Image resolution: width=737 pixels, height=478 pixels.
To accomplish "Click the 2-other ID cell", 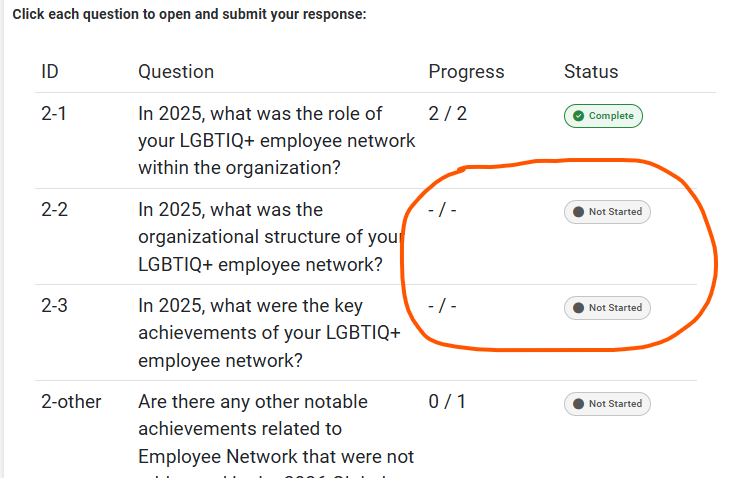I will tap(71, 402).
